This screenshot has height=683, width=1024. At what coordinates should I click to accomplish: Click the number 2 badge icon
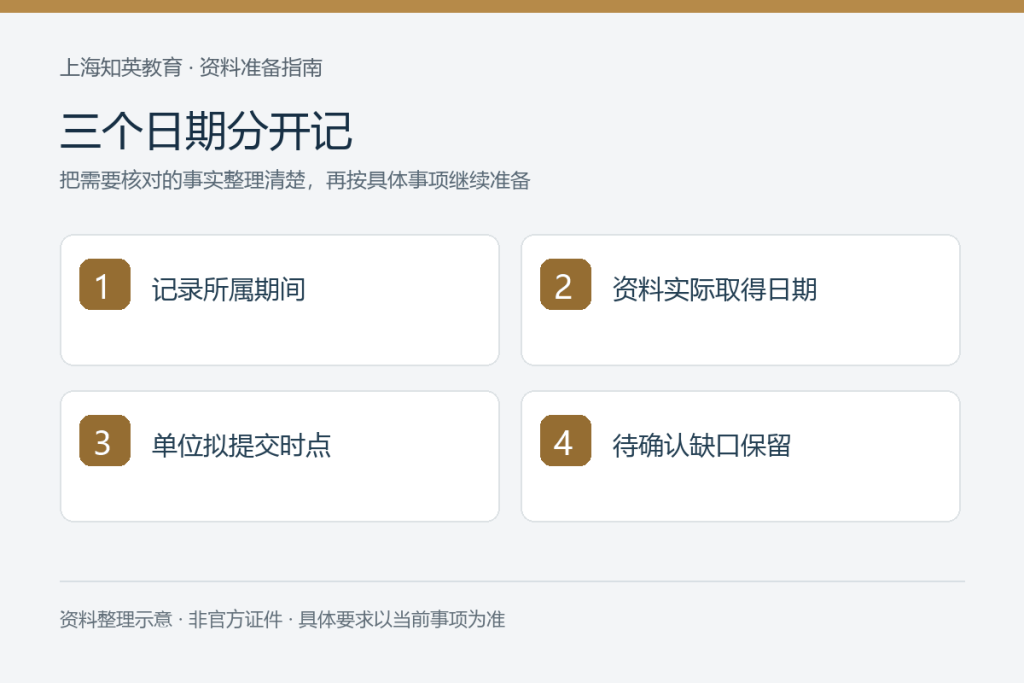[566, 284]
